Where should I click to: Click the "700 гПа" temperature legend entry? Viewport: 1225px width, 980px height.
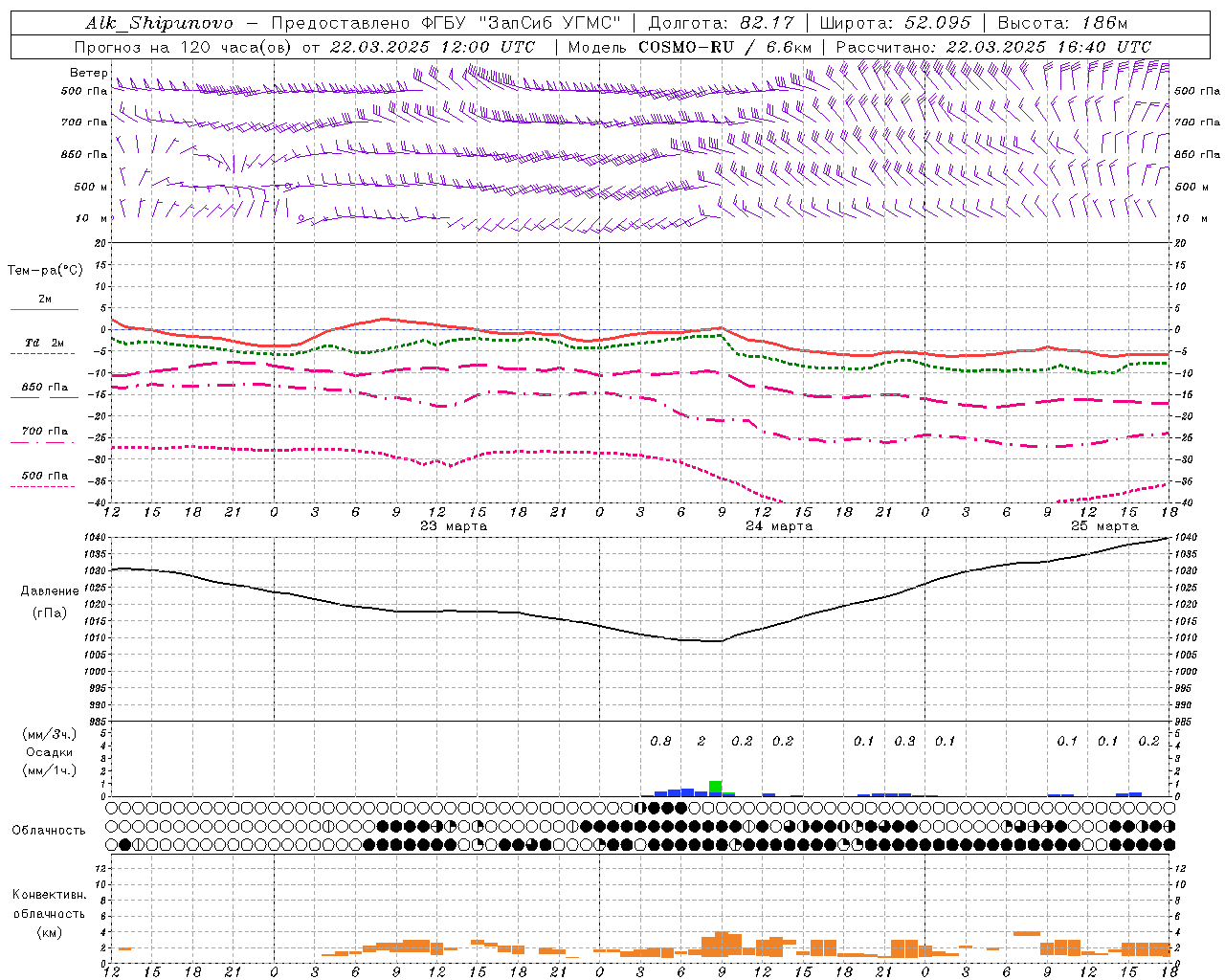click(x=44, y=431)
